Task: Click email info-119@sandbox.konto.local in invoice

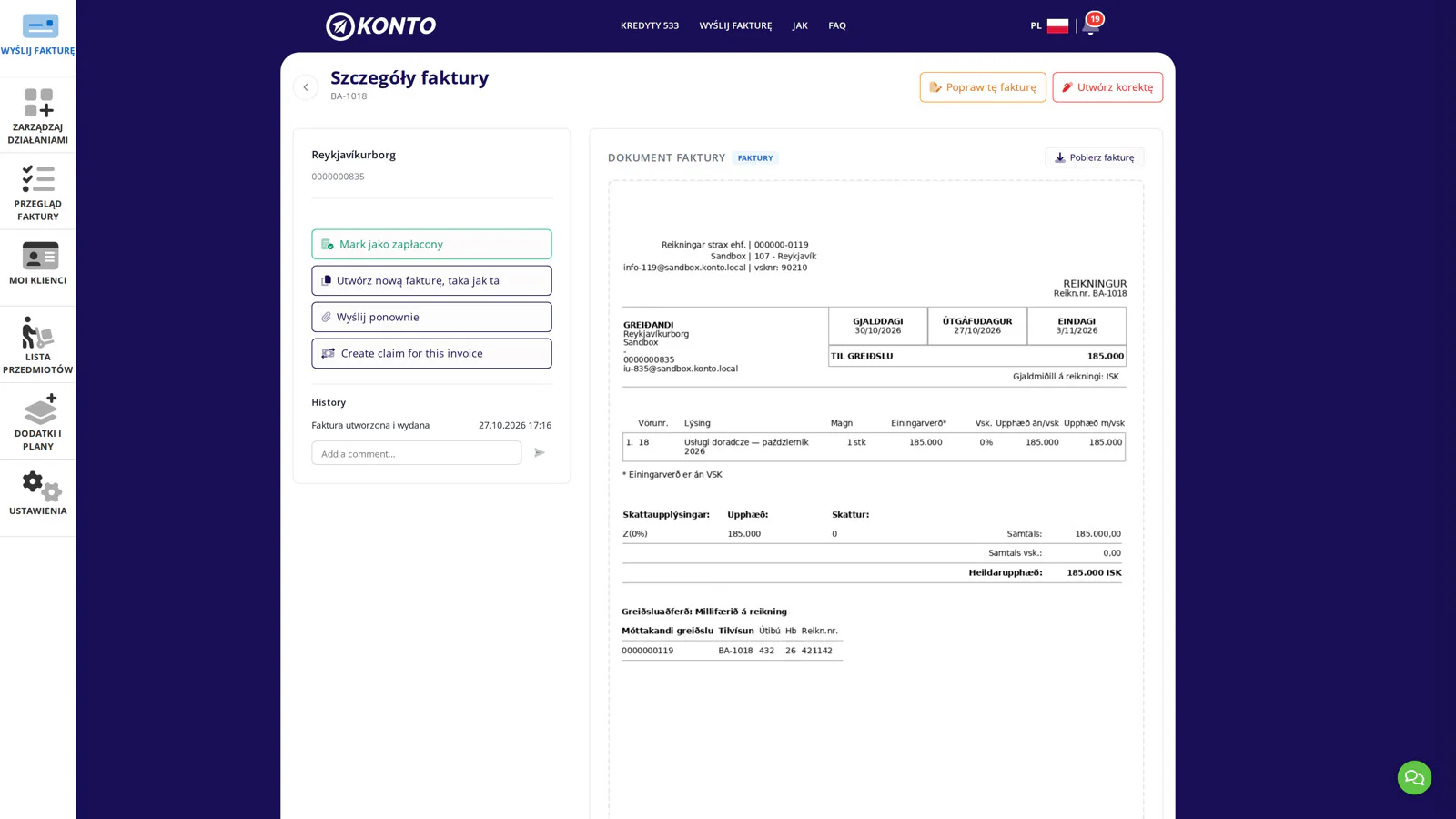Action: click(x=684, y=268)
